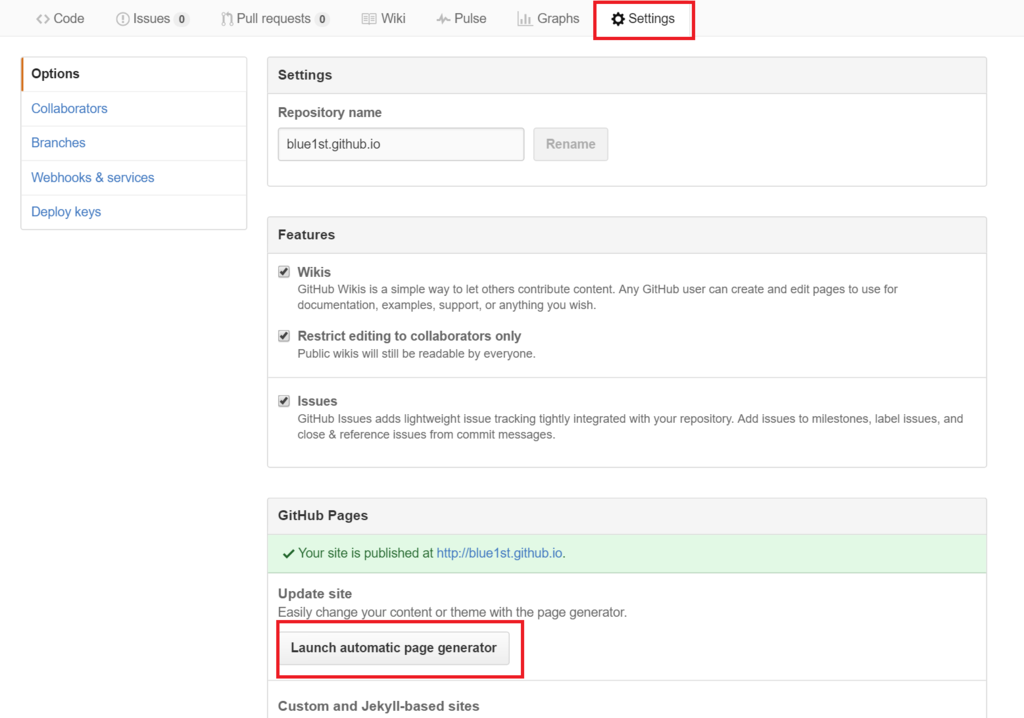
Task: Click the published checkmark icon
Action: [x=288, y=553]
